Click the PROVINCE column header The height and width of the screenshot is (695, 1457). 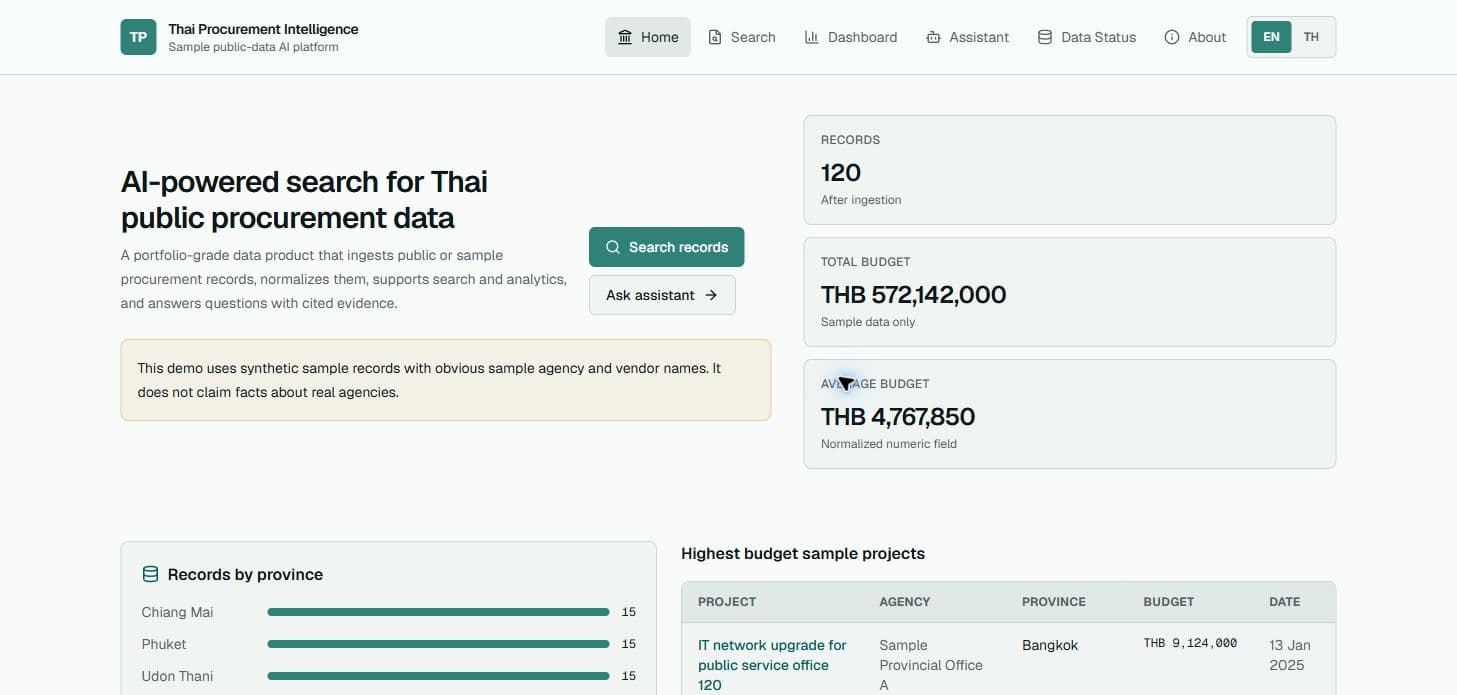pos(1054,602)
